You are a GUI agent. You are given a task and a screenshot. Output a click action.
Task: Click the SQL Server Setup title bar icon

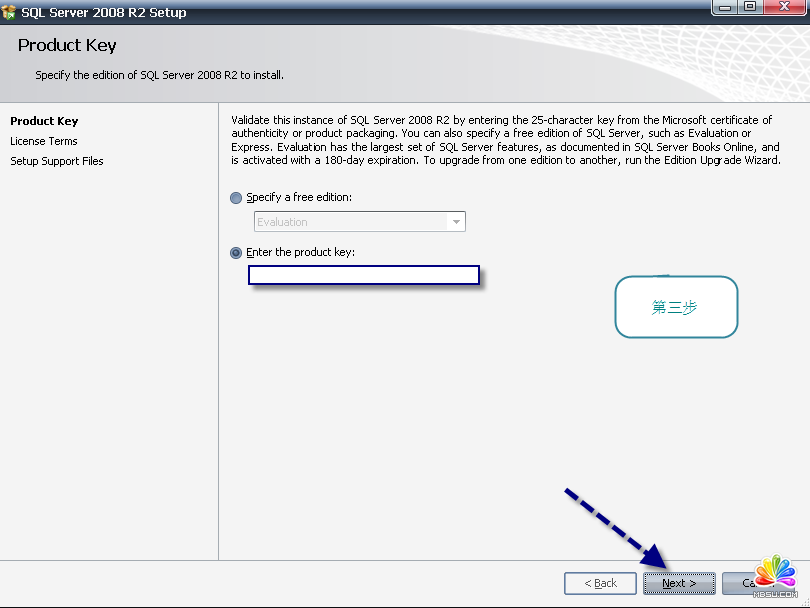click(9, 12)
